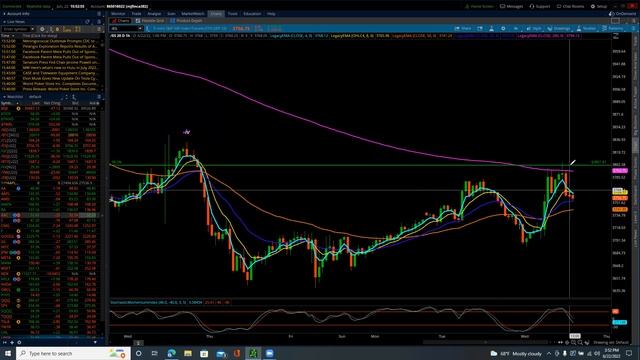This screenshot has height=360, width=640.
Task: Open the Flexible Grid sub-tab
Action: (x=150, y=20)
